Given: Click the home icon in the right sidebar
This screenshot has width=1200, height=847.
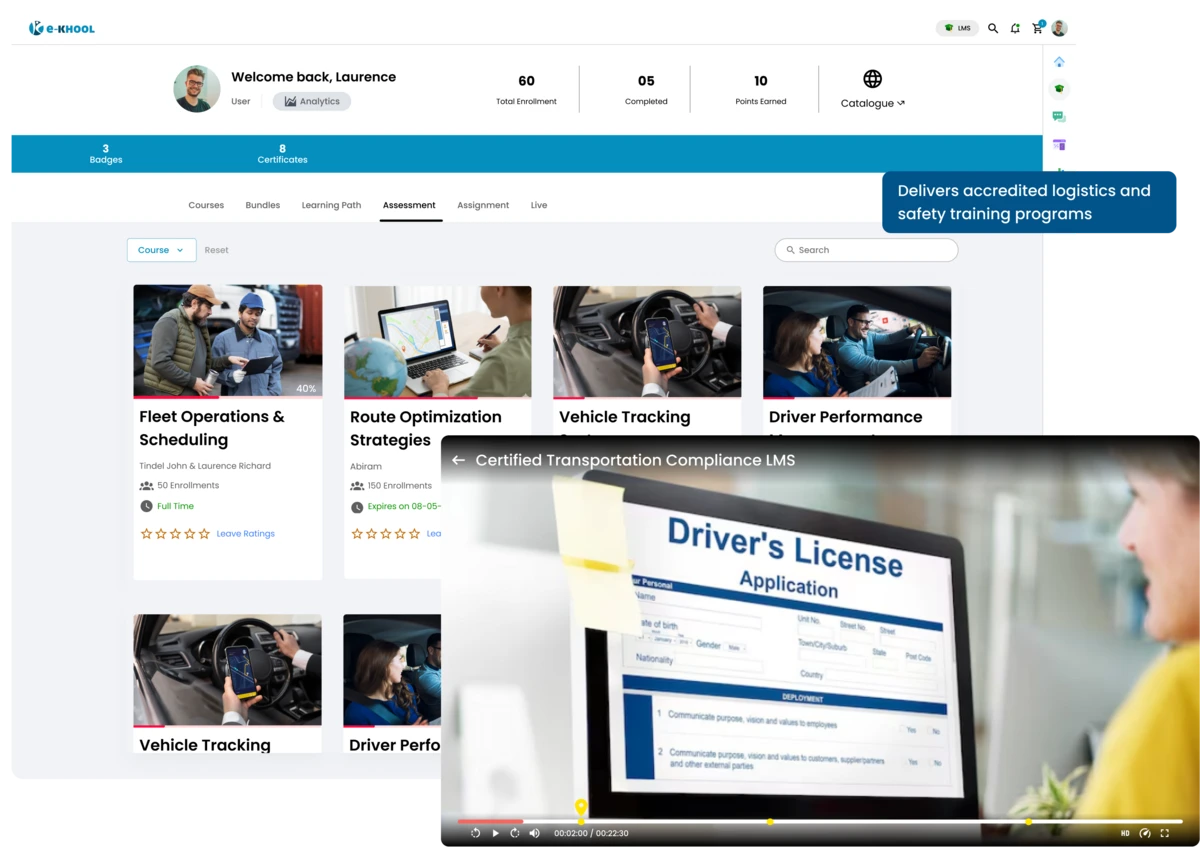Looking at the screenshot, I should pos(1059,62).
